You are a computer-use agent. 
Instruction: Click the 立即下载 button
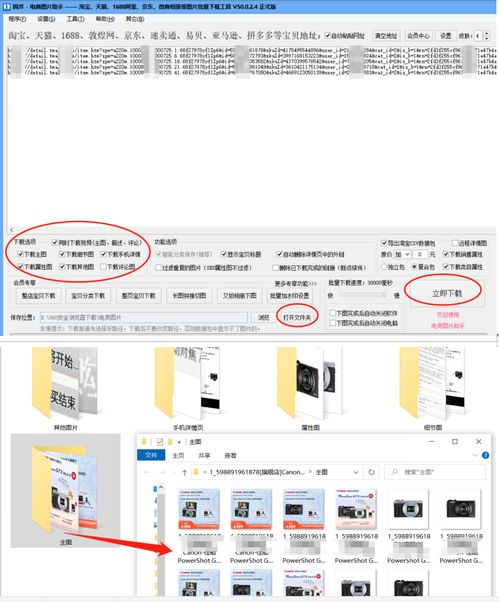[x=447, y=293]
